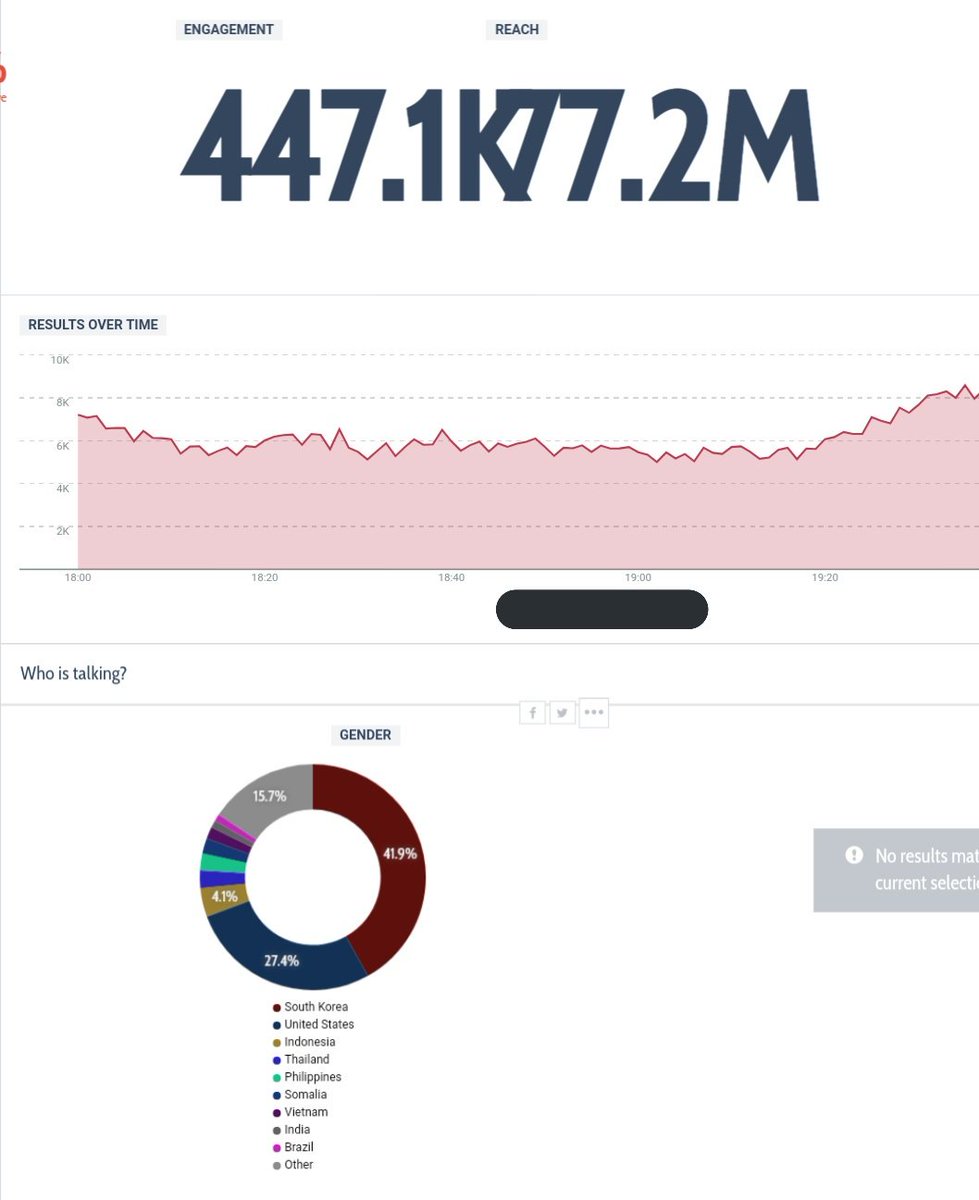Click the 18:40 time axis label
This screenshot has width=979, height=1200.
tap(451, 578)
